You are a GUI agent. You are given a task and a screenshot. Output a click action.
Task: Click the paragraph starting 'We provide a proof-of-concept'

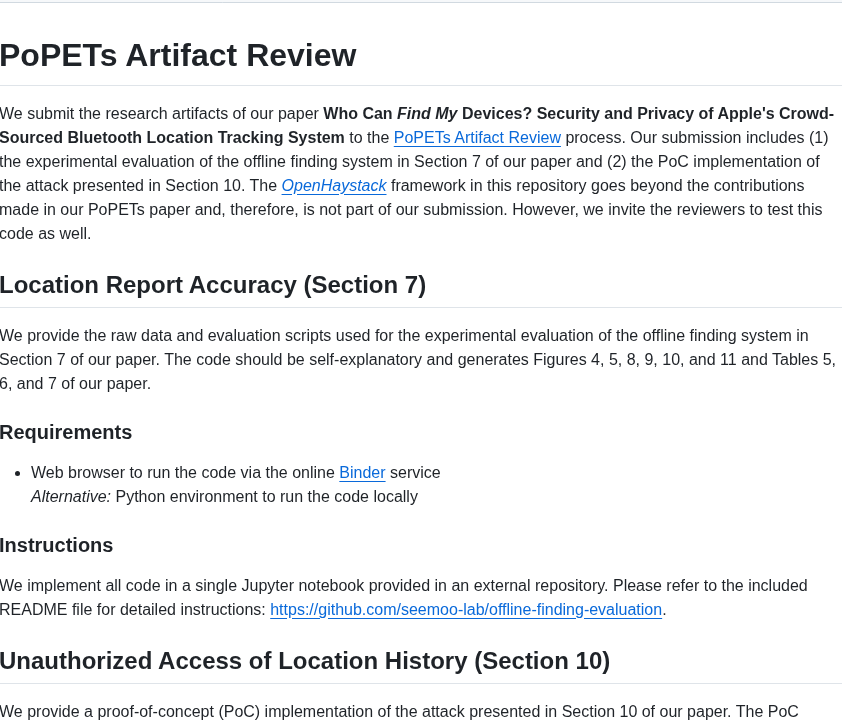click(x=399, y=712)
